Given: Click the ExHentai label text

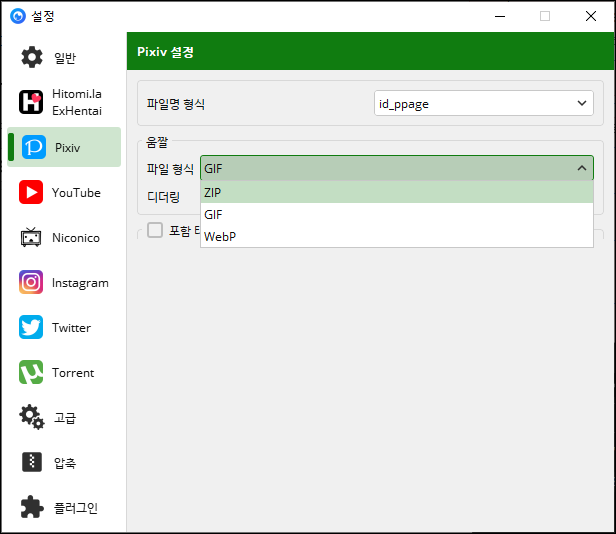Looking at the screenshot, I should (x=77, y=111).
